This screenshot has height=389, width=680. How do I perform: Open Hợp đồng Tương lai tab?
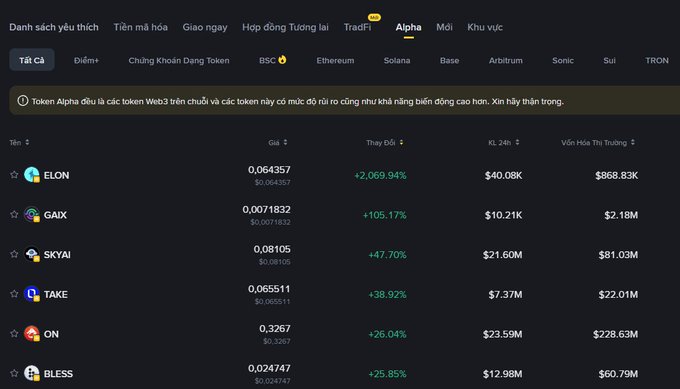pos(285,27)
